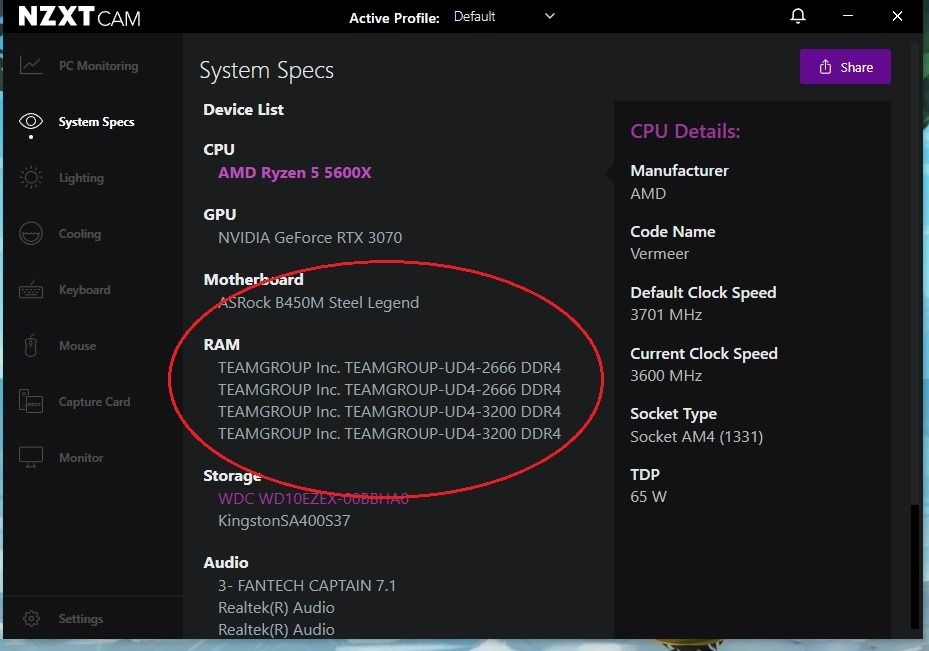Open the Monitor section

[x=86, y=457]
